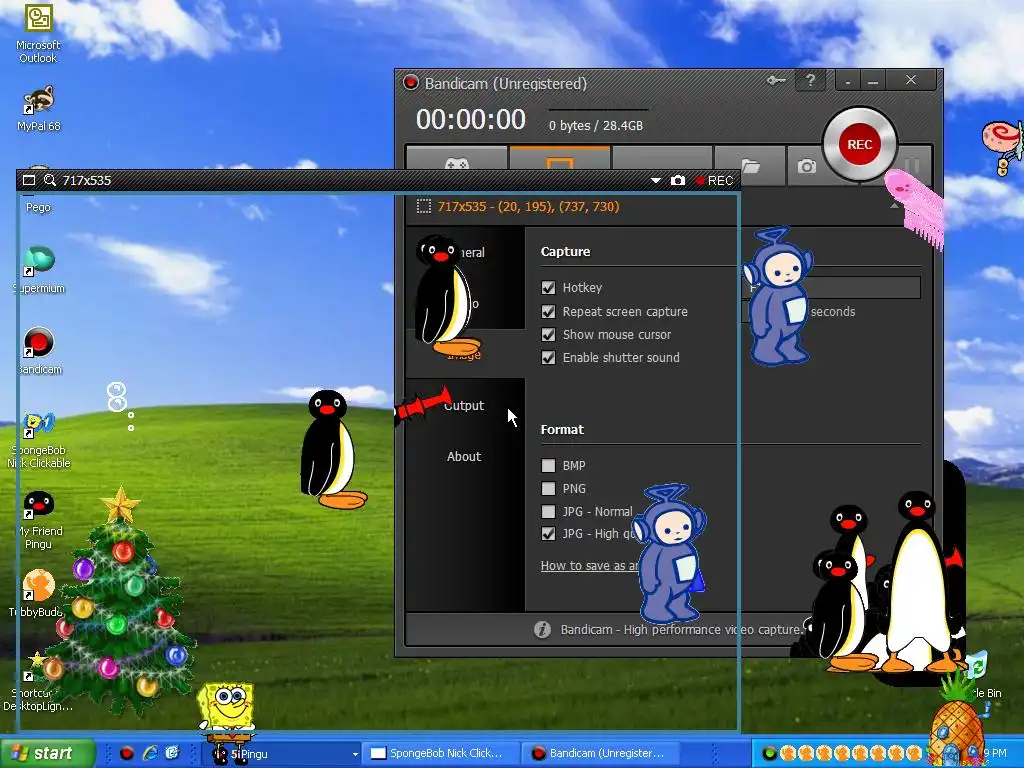Select SpongeBob Nick Clickable desktop icon
1024x768 pixels.
[39, 440]
